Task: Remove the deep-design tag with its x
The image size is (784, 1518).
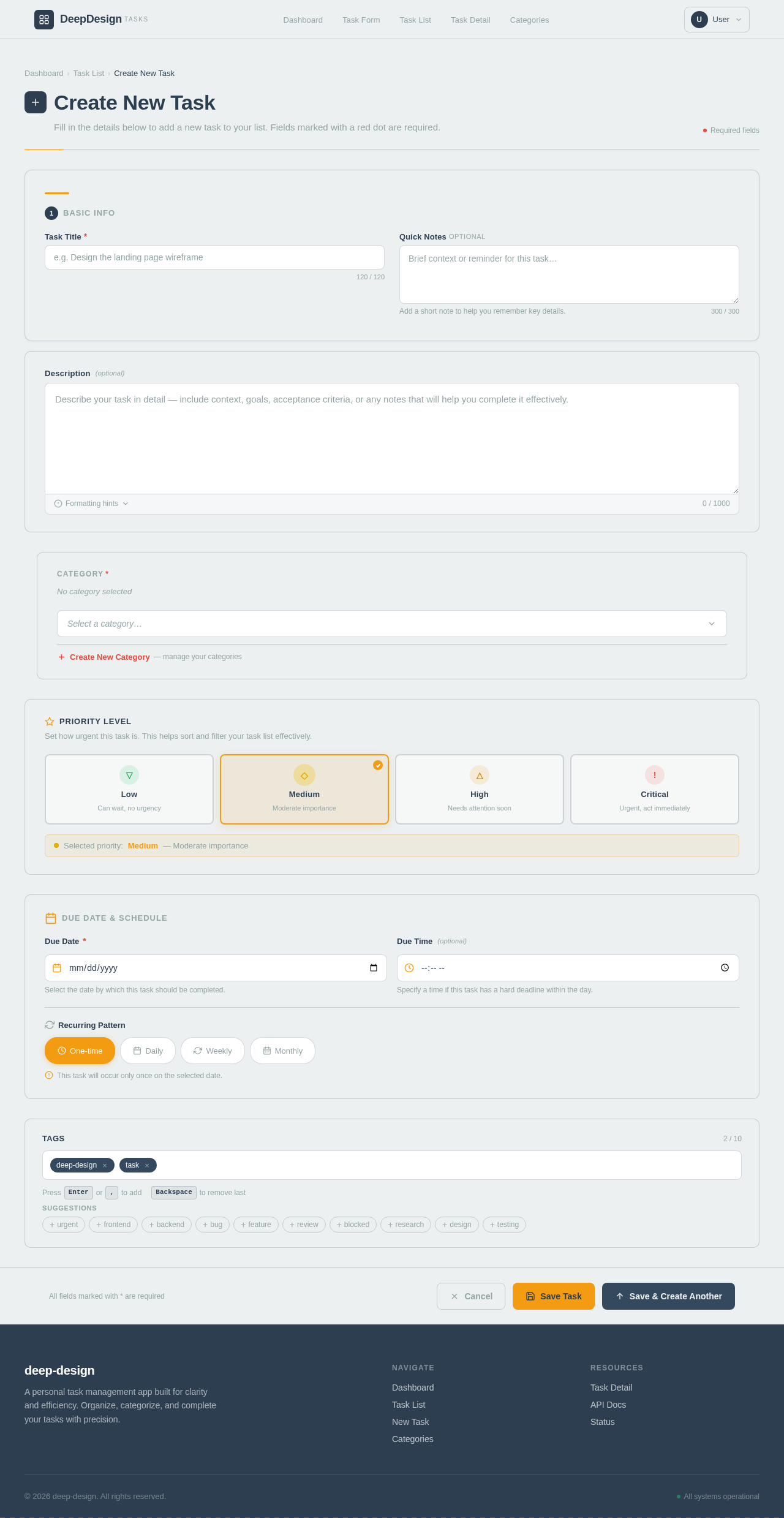Action: coord(105,1165)
